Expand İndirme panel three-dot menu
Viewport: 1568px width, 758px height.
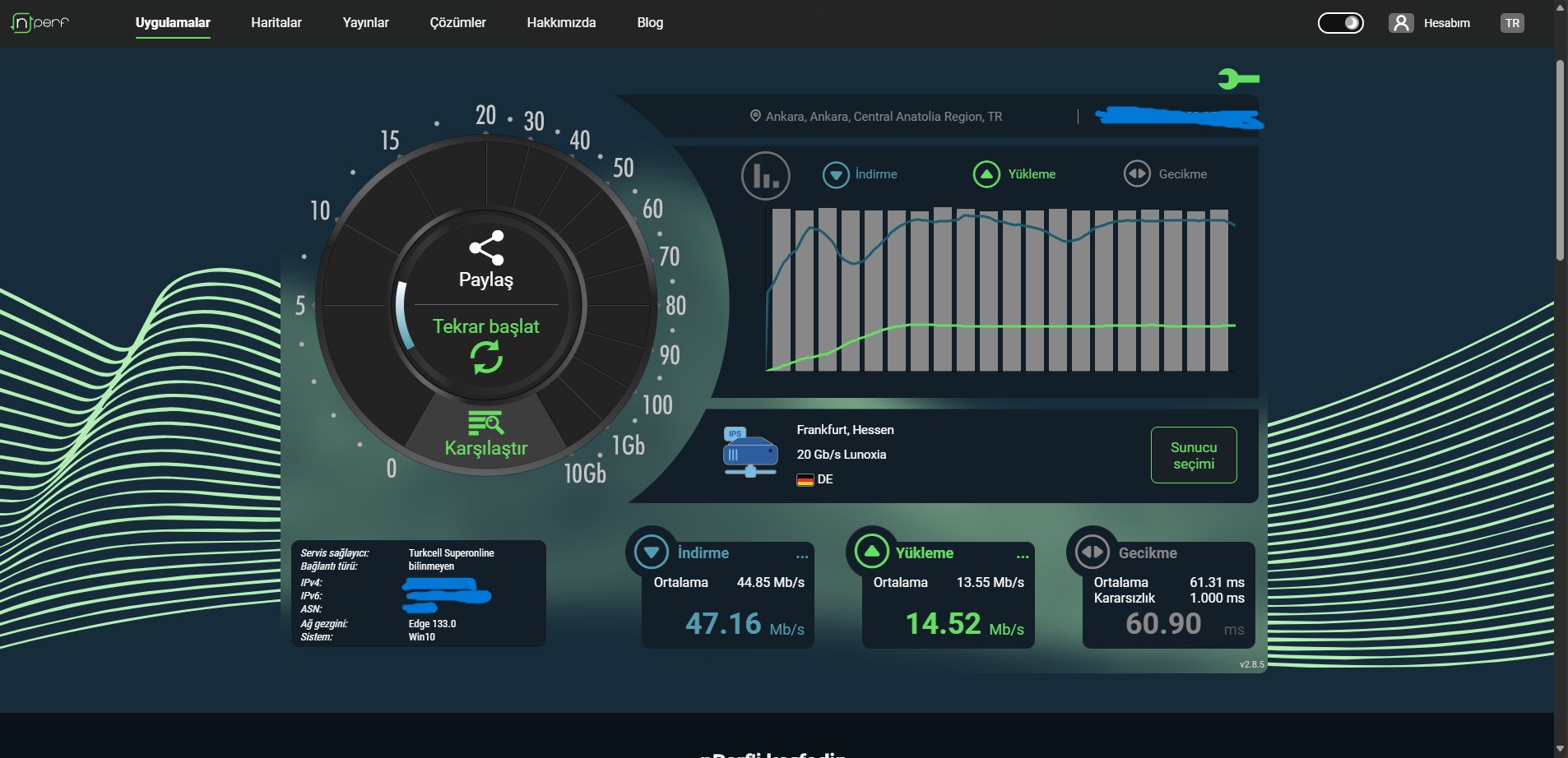coord(802,557)
